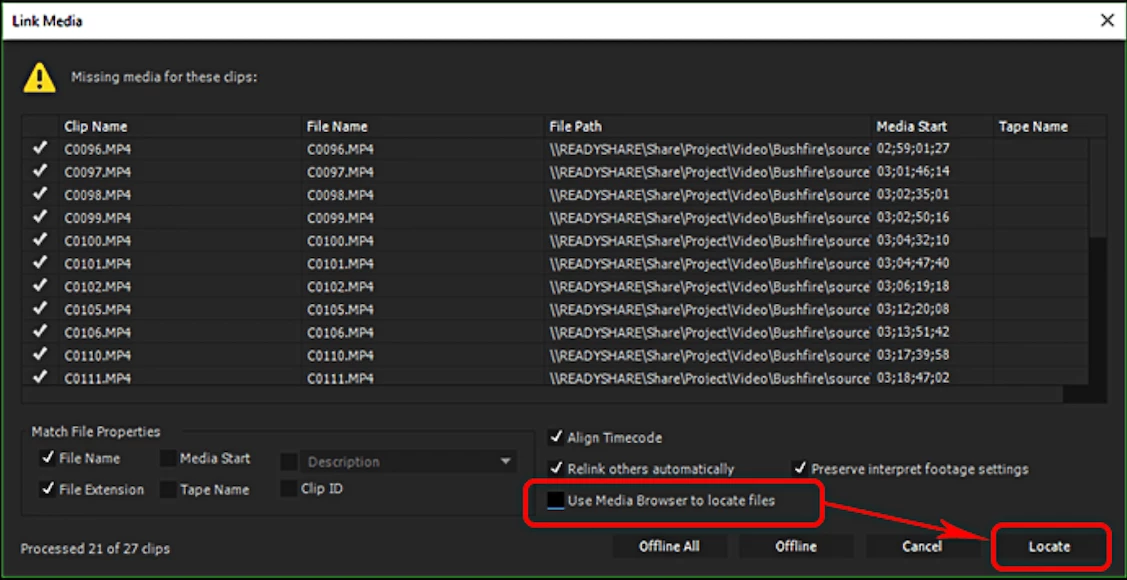Click the clip list horizontal scrollbar

coord(543,395)
